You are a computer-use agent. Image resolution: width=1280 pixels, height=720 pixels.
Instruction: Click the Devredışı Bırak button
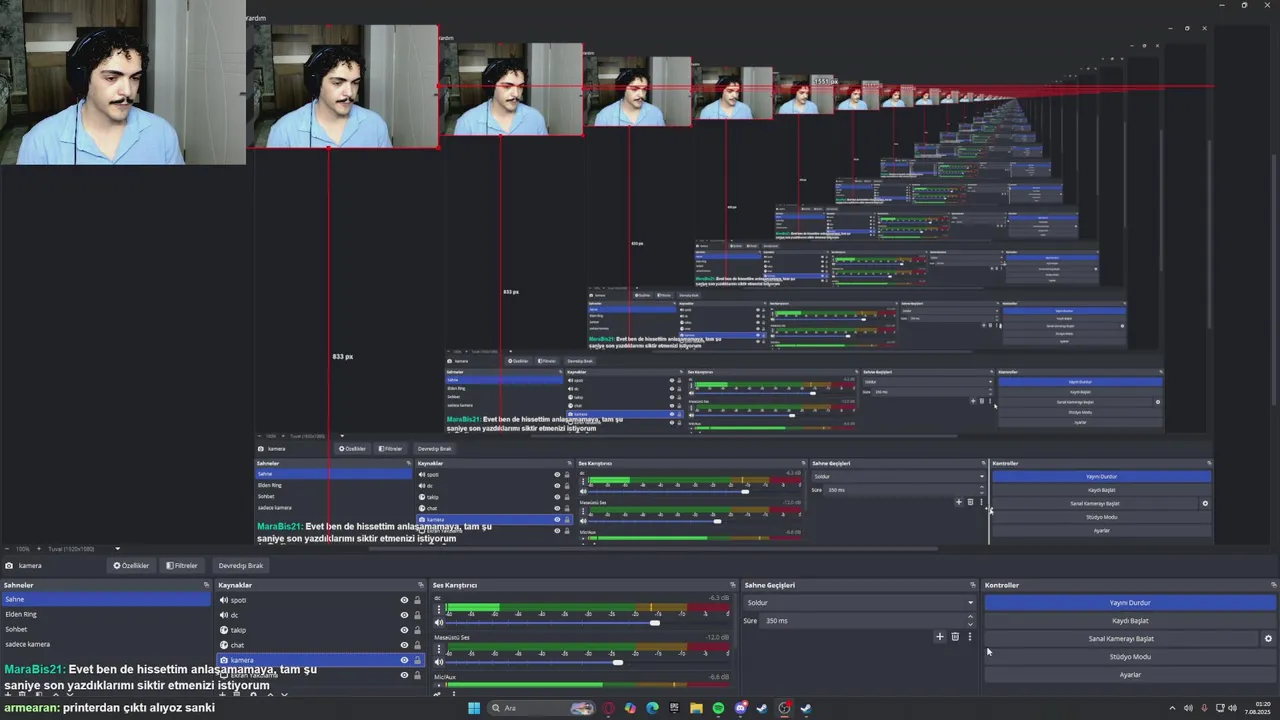240,565
